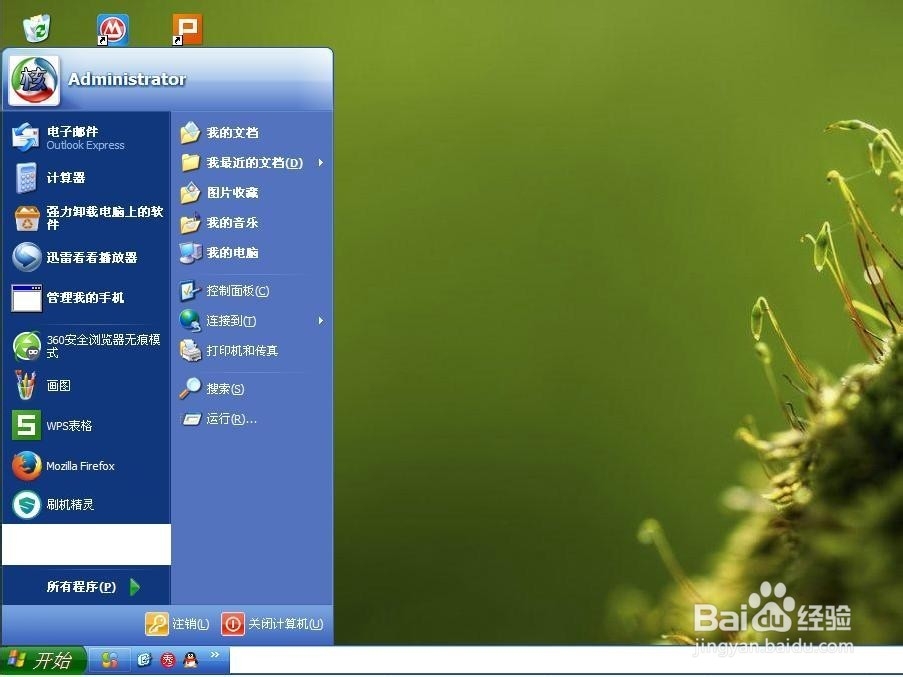The width and height of the screenshot is (903, 677).
Task: Open the 招商银行 desktop shortcut
Action: [112, 28]
